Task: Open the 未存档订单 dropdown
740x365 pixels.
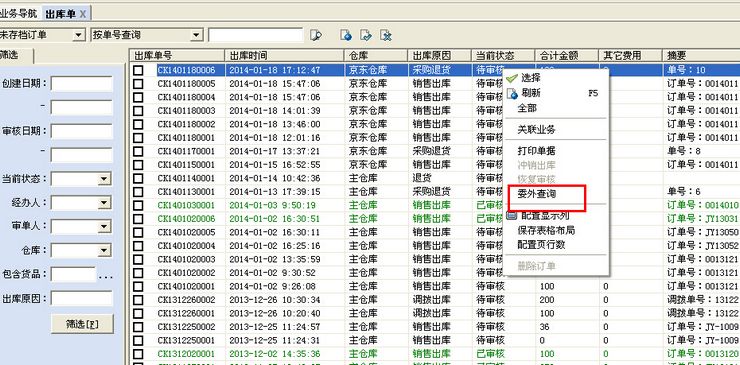Action: coord(78,35)
